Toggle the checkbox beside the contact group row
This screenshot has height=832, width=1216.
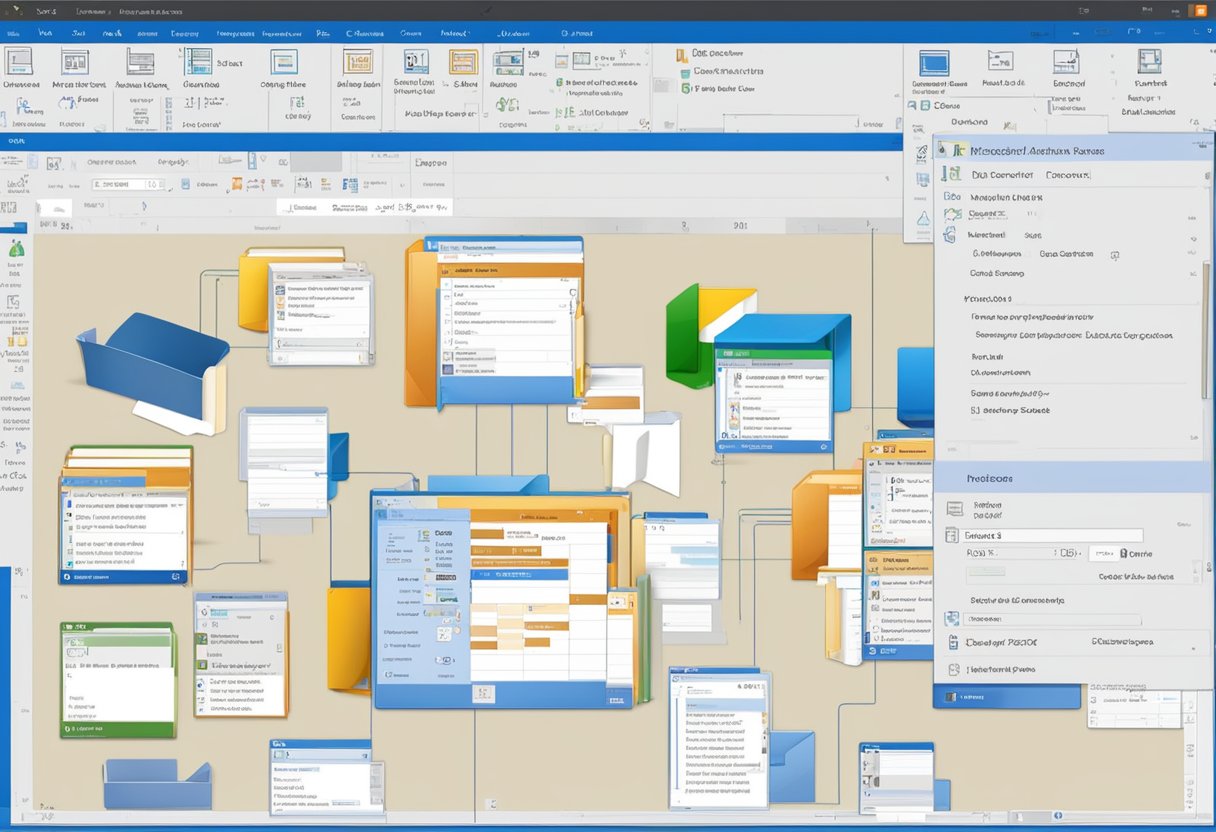click(x=1114, y=254)
